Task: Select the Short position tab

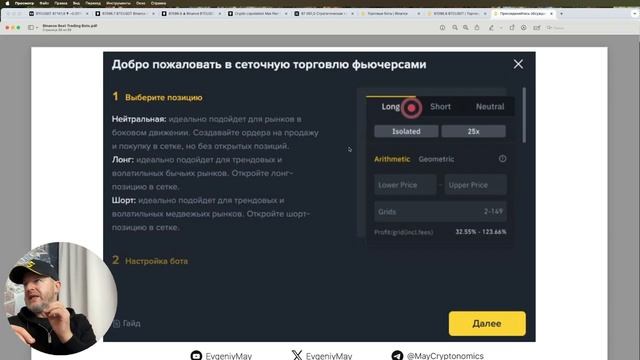Action: click(x=440, y=107)
